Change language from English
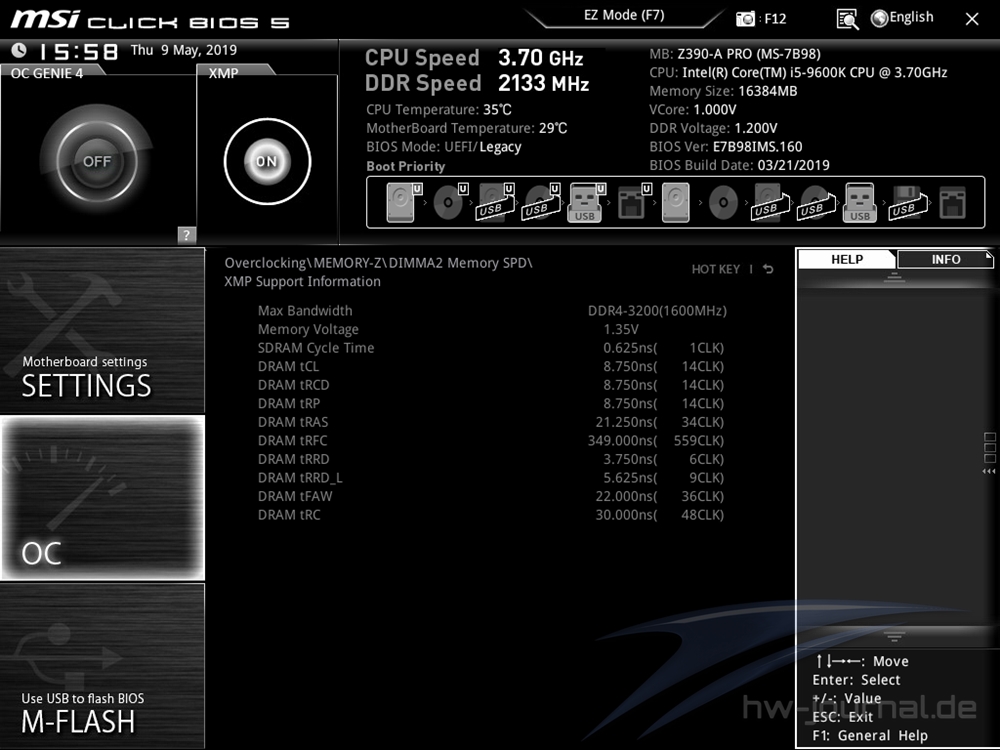The height and width of the screenshot is (750, 1000). pos(911,17)
